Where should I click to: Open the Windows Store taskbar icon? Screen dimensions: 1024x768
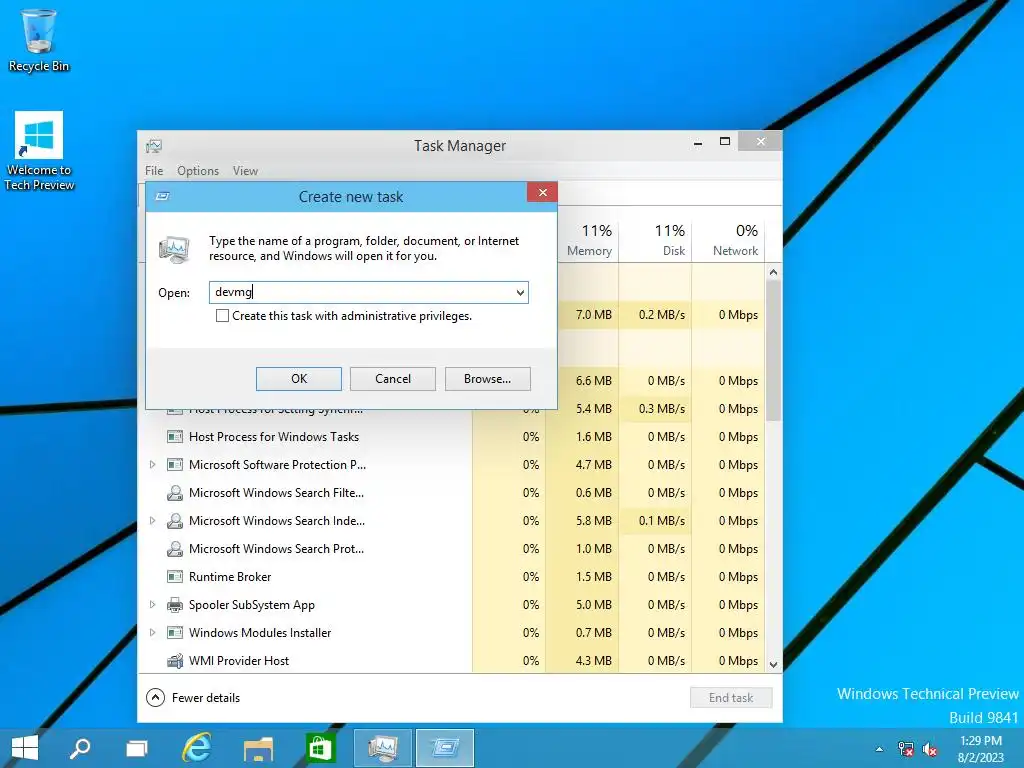coord(319,748)
